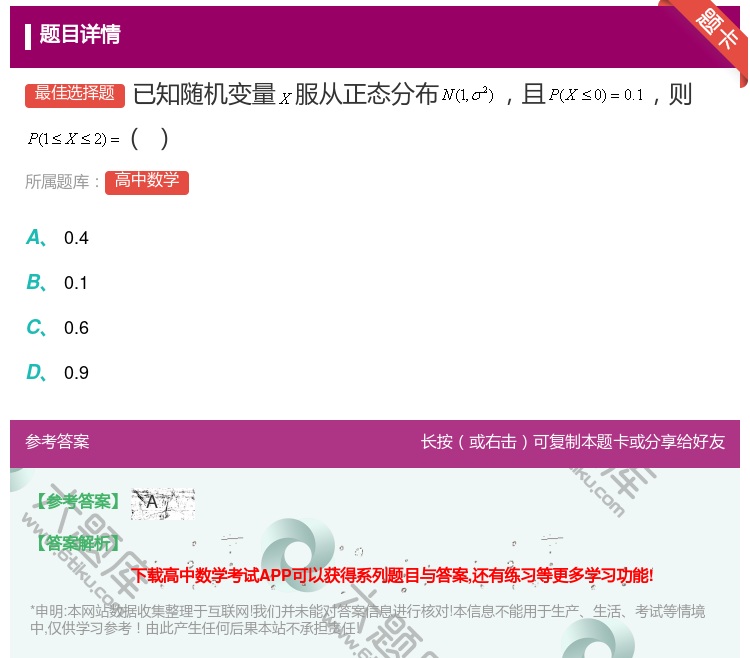Click the 最佳选择题 question type badge
750x658 pixels.
coord(75,94)
